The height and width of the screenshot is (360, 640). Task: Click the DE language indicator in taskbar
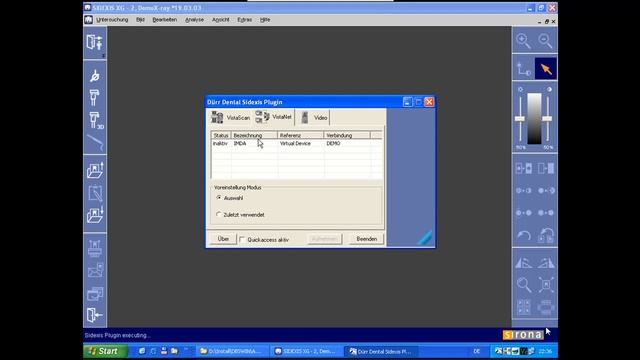pos(477,351)
